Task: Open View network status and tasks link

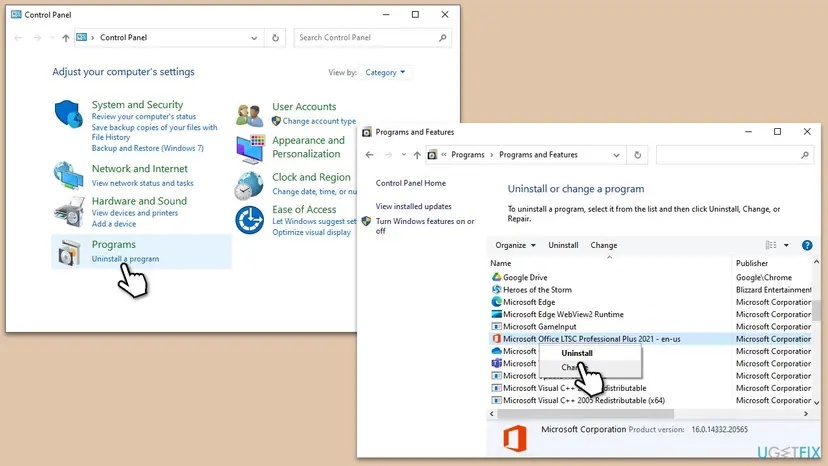Action: pos(143,183)
